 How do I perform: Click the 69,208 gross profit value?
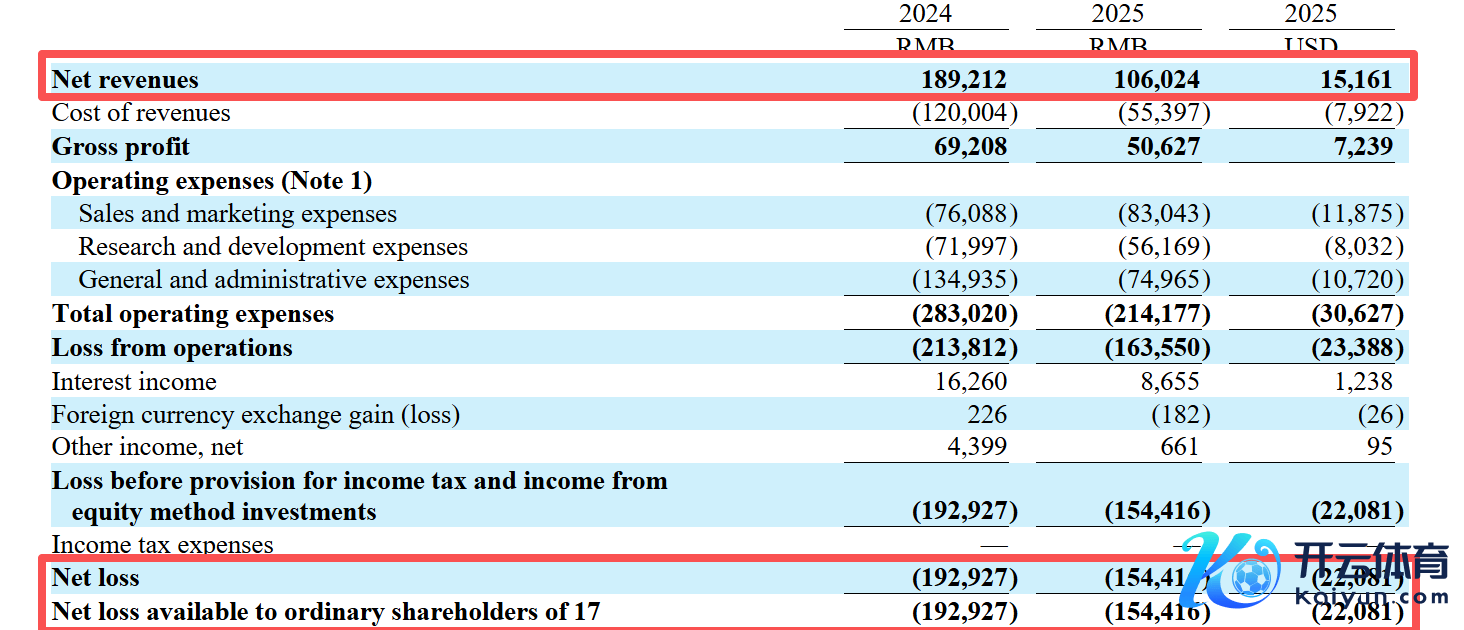[963, 147]
